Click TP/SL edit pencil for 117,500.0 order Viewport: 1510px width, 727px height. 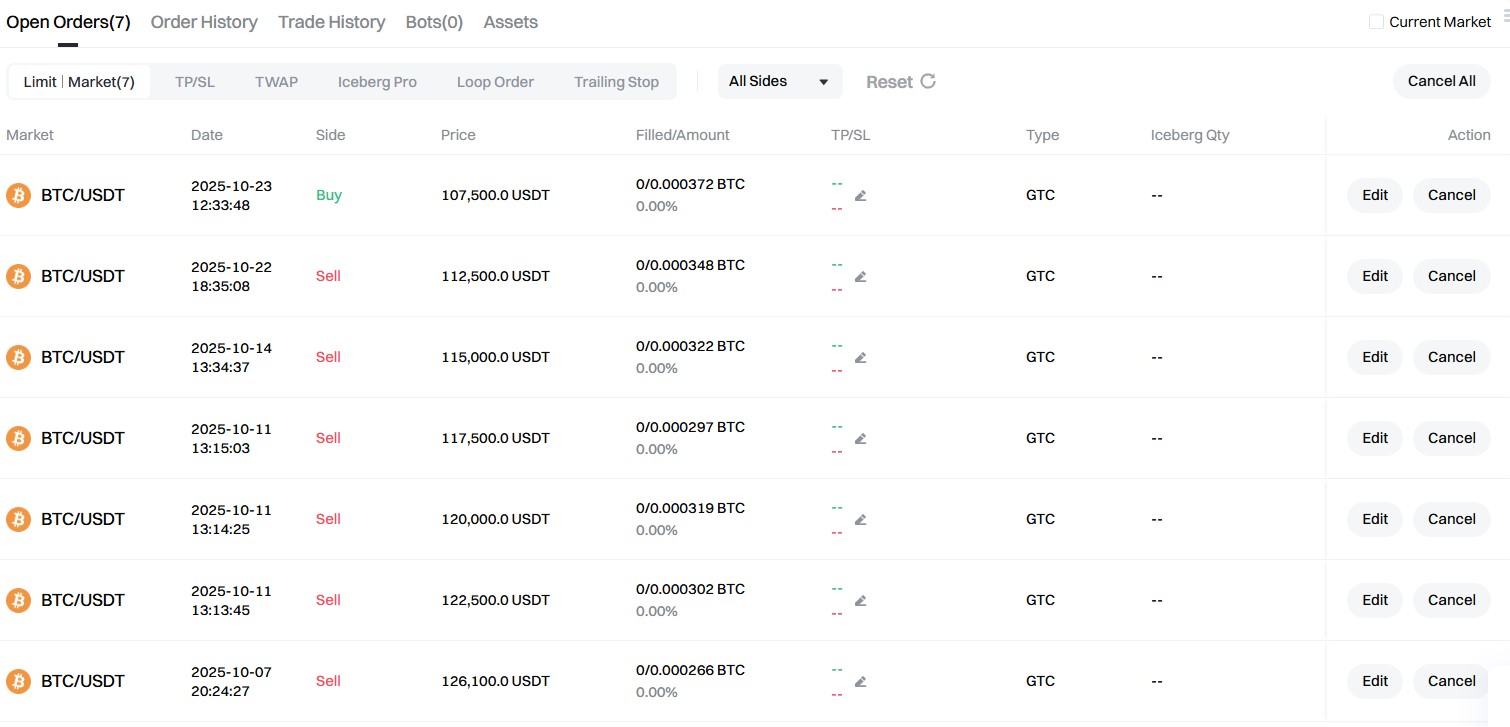860,439
